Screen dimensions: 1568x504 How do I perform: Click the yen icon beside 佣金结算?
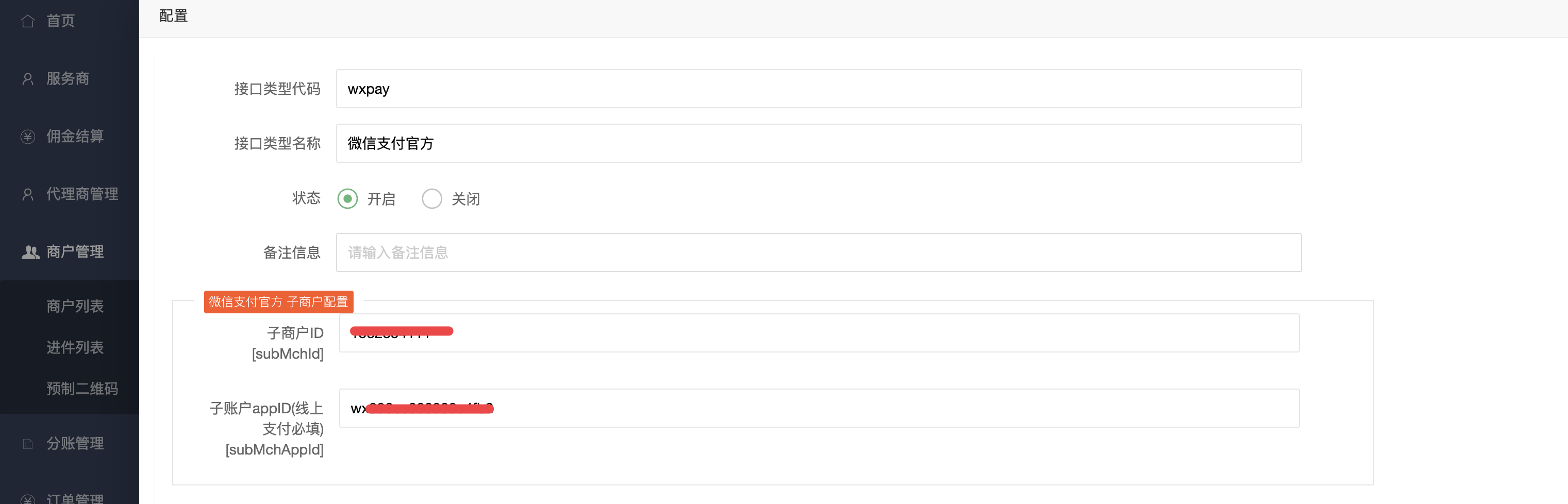(x=27, y=137)
